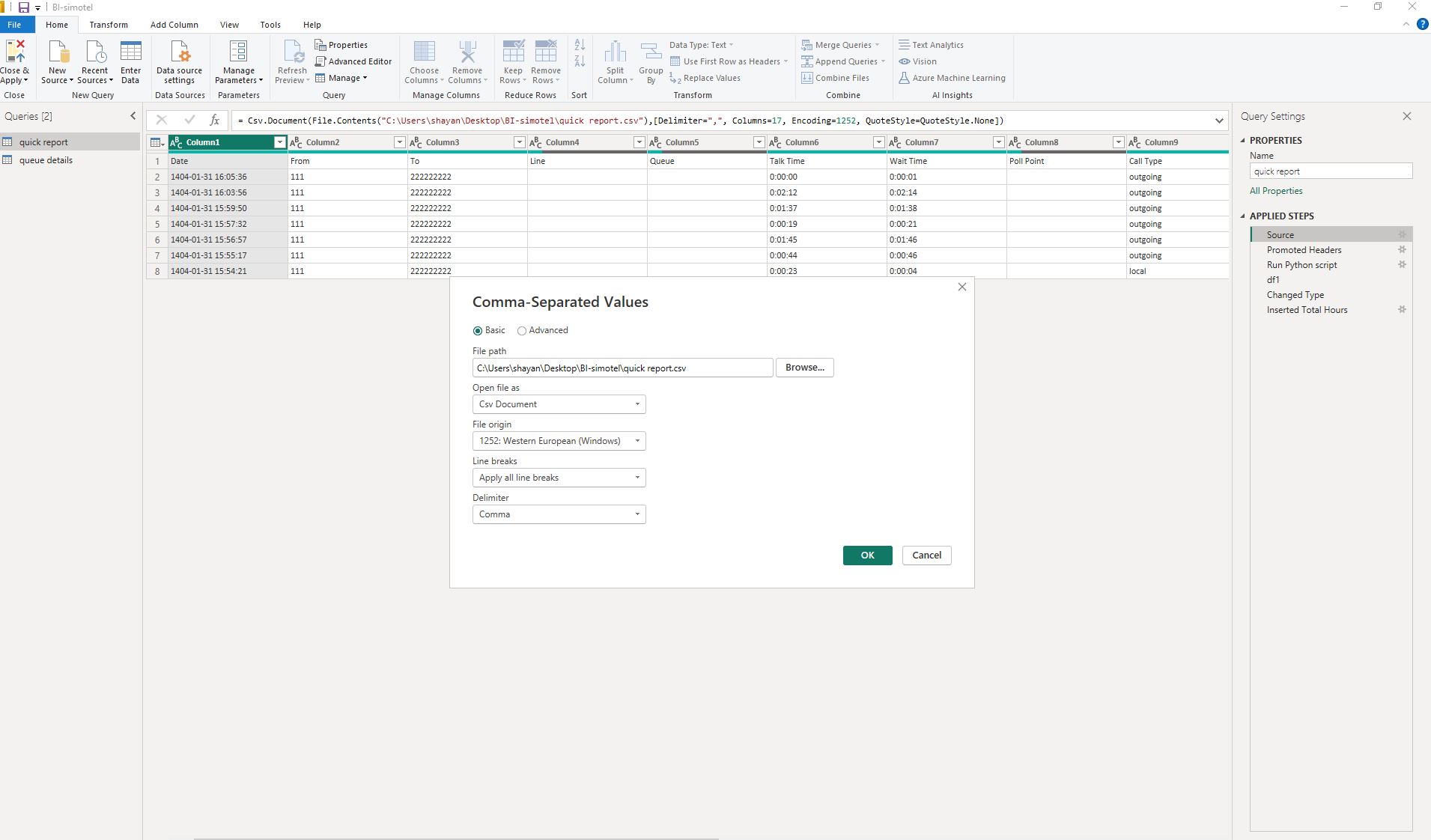The image size is (1431, 840).
Task: Open Column5 filter dropdown arrow
Action: coord(759,142)
